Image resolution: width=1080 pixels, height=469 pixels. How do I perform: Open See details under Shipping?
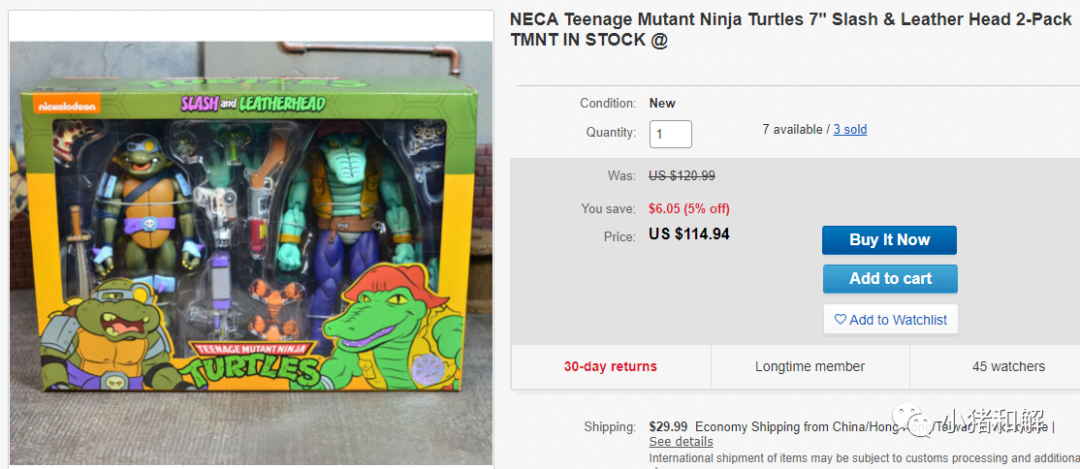pyautogui.click(x=681, y=441)
